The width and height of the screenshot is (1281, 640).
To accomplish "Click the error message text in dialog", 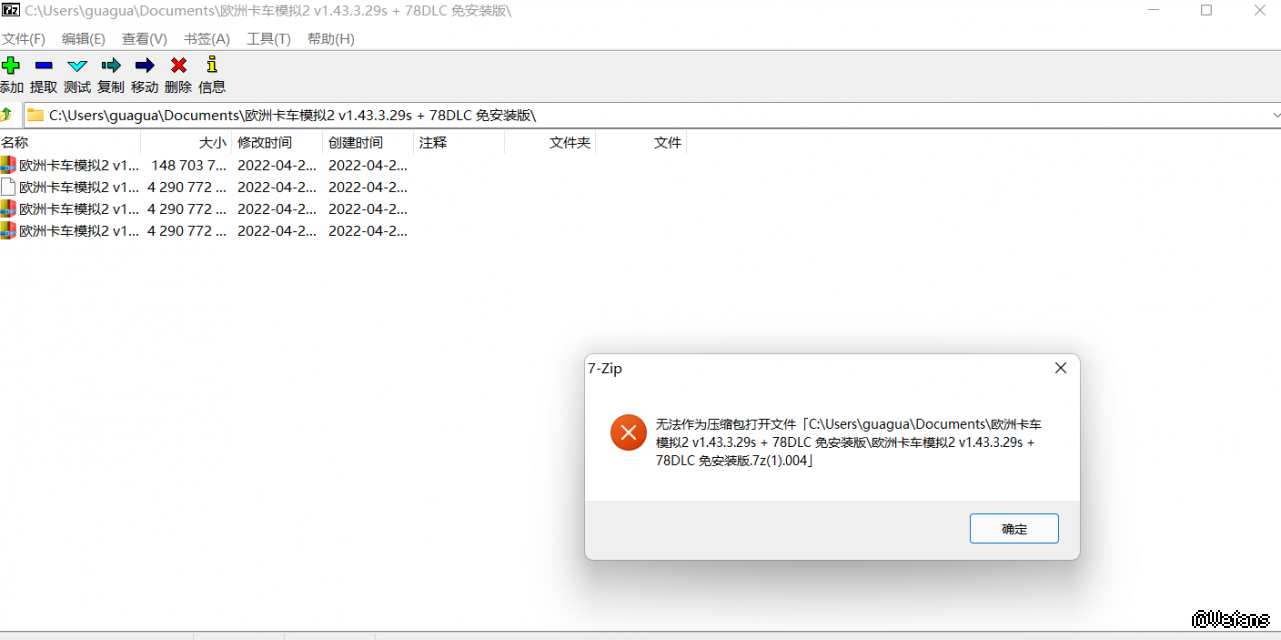I will click(x=848, y=442).
